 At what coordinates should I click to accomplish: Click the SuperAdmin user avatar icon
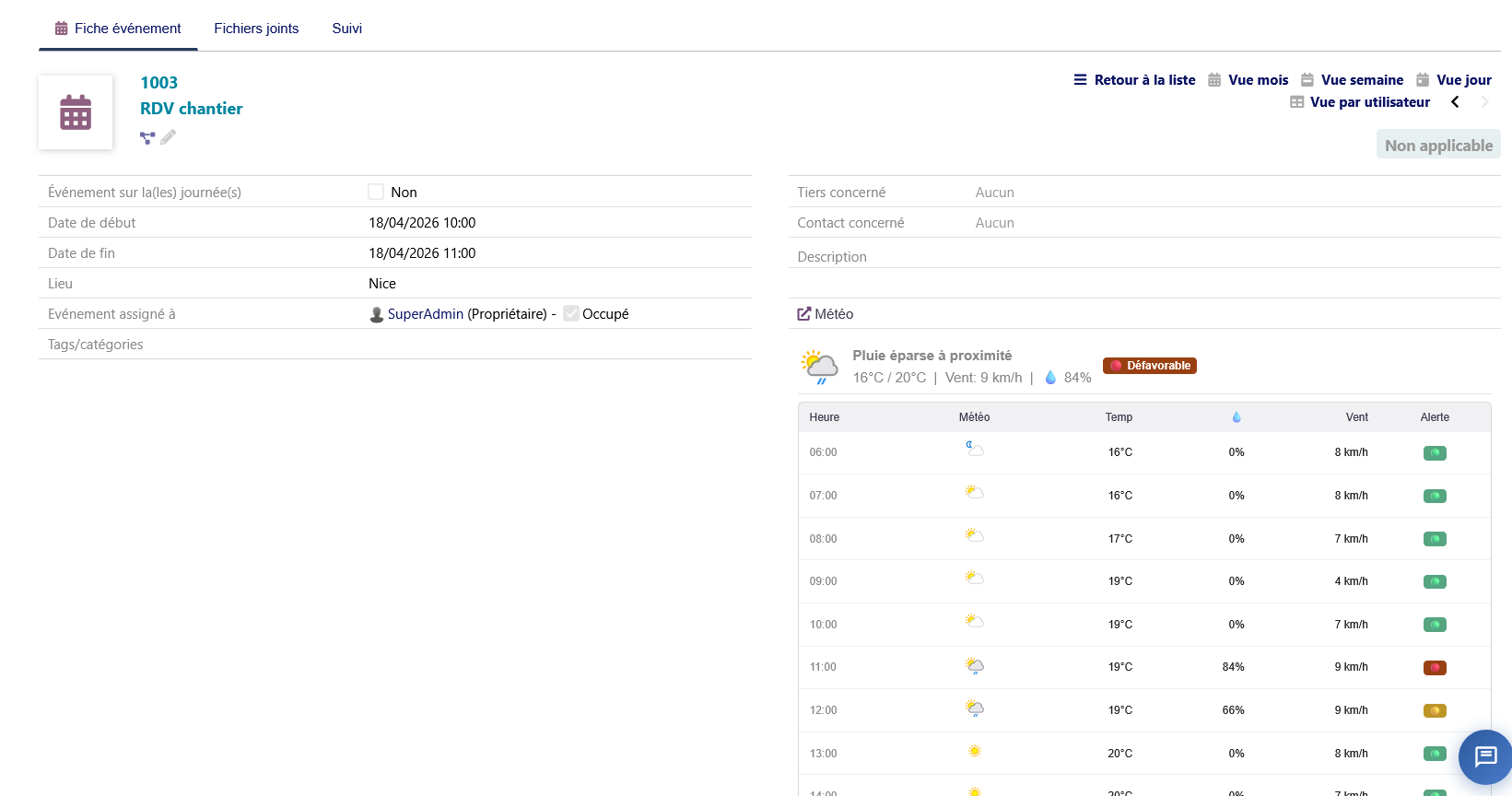tap(376, 314)
